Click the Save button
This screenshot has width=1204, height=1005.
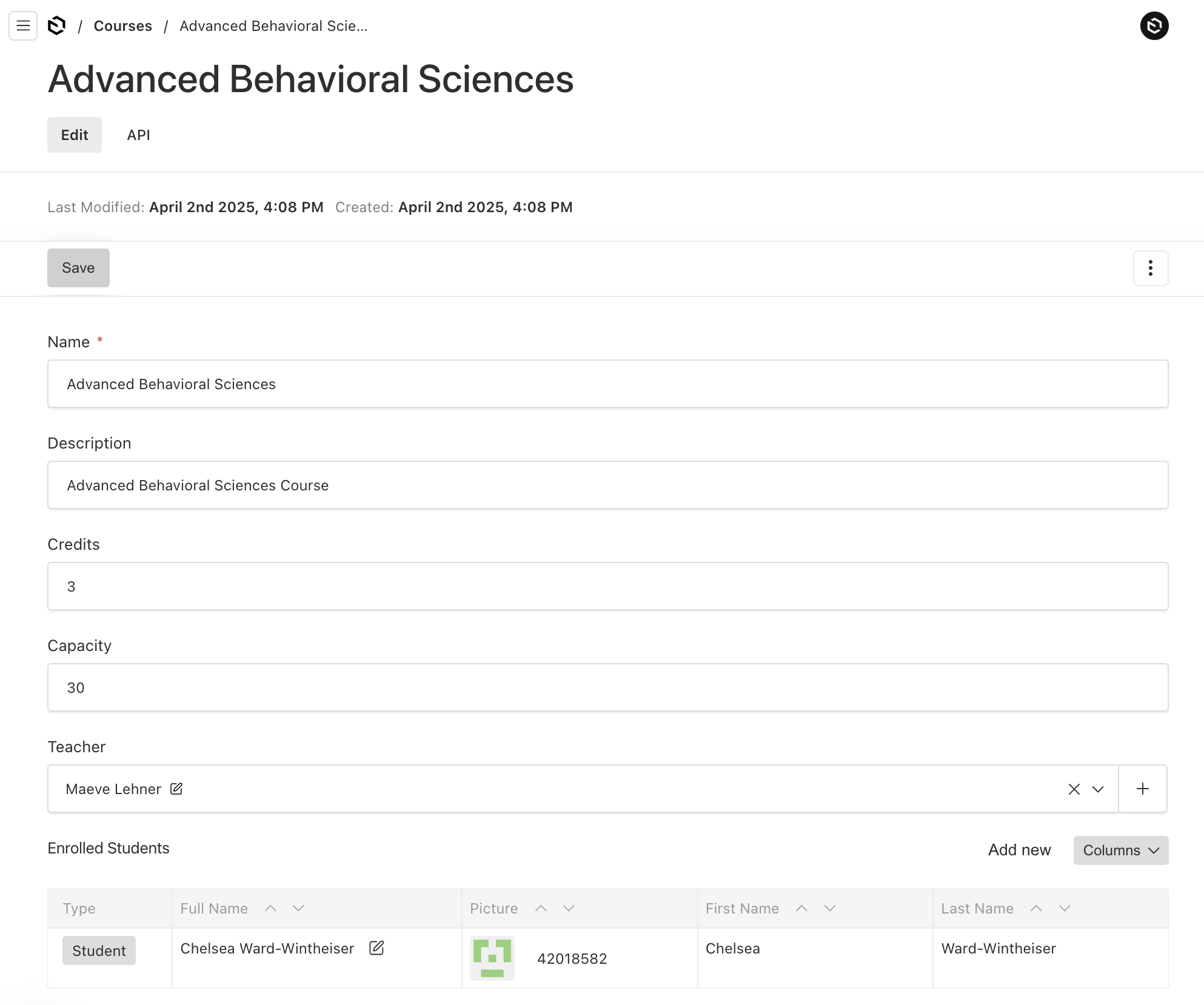pyautogui.click(x=78, y=268)
